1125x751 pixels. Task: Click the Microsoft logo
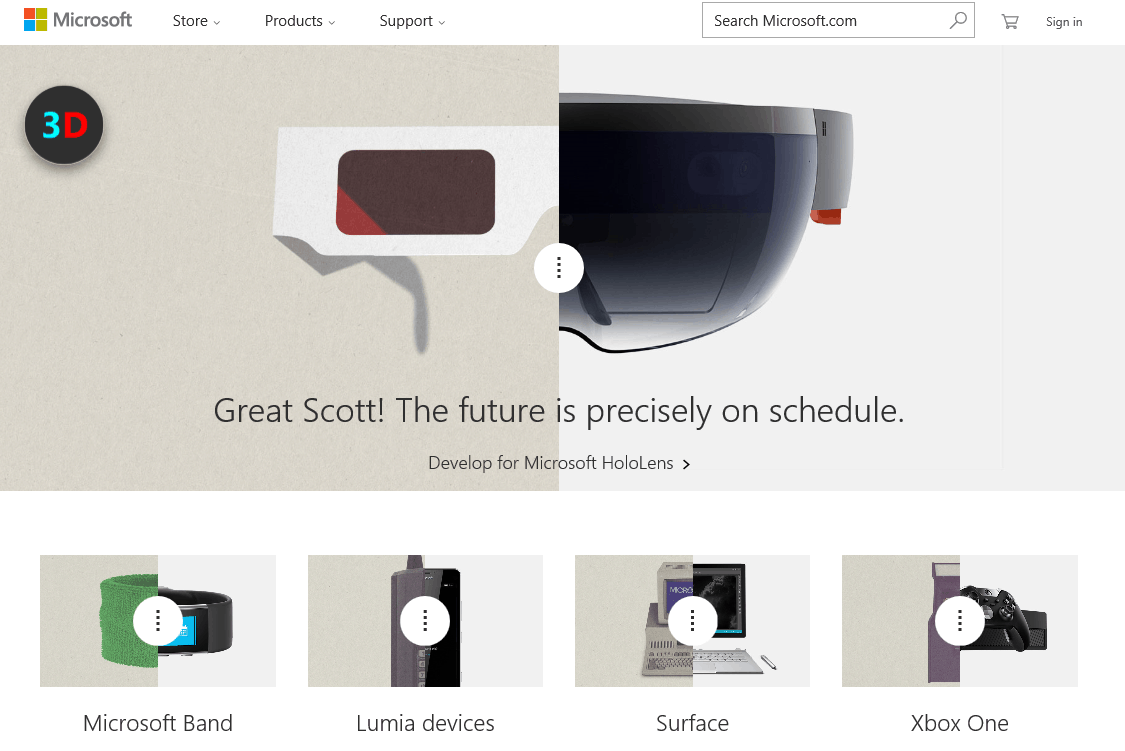(x=77, y=20)
